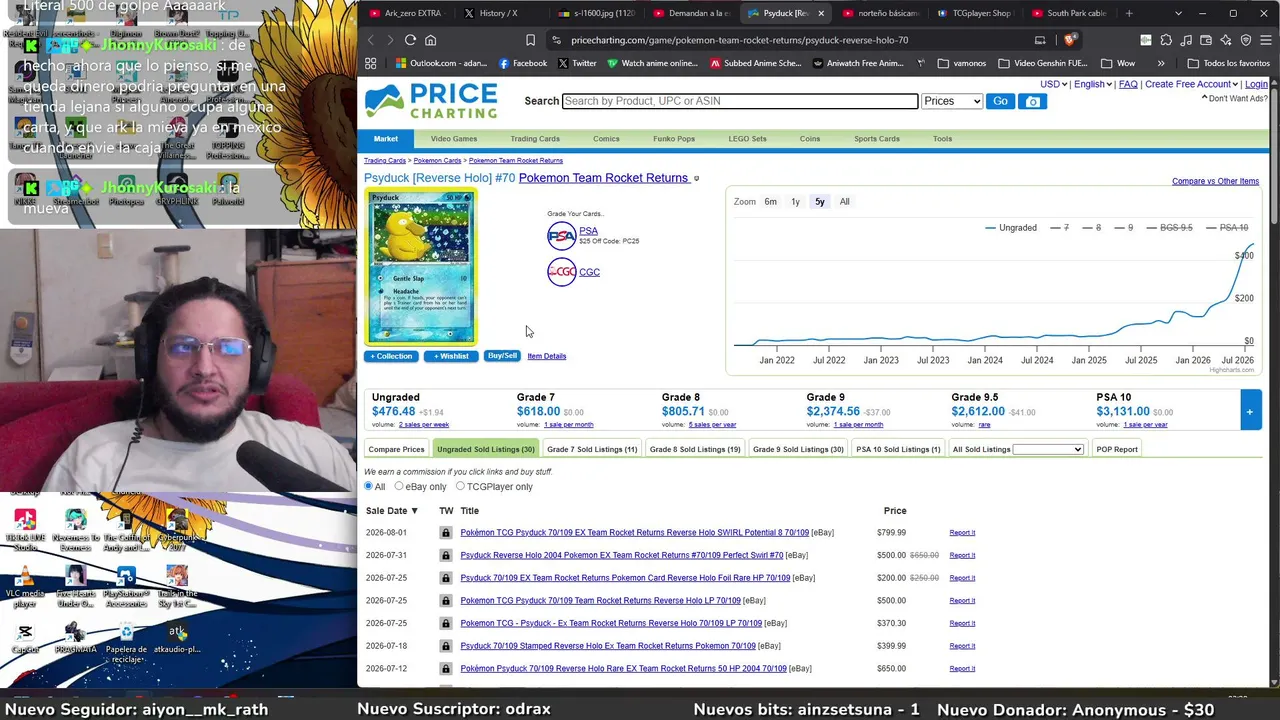Open the Brave Shields lion icon
This screenshot has height=720, width=1280.
(x=1070, y=40)
